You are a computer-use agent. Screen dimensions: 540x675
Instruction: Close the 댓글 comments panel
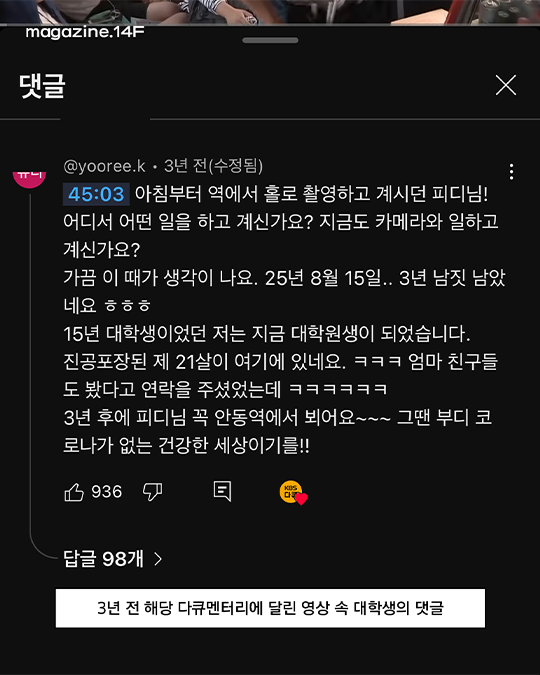pos(506,85)
